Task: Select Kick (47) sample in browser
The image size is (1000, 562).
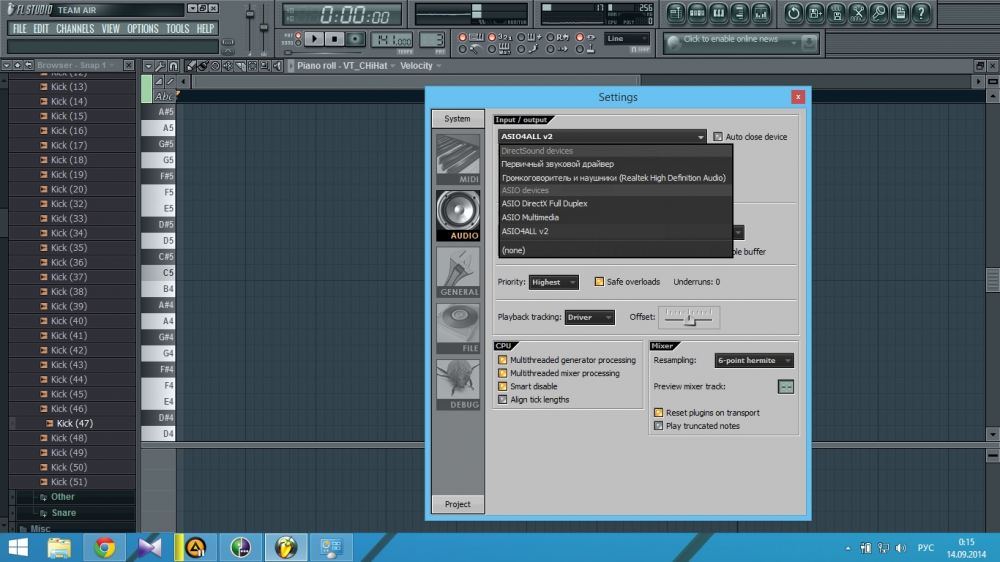Action: coord(74,424)
